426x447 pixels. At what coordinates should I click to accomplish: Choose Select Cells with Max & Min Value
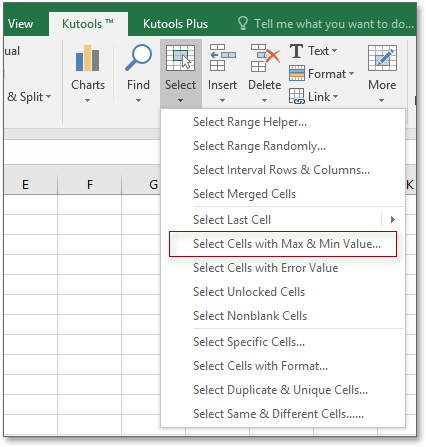click(x=287, y=244)
